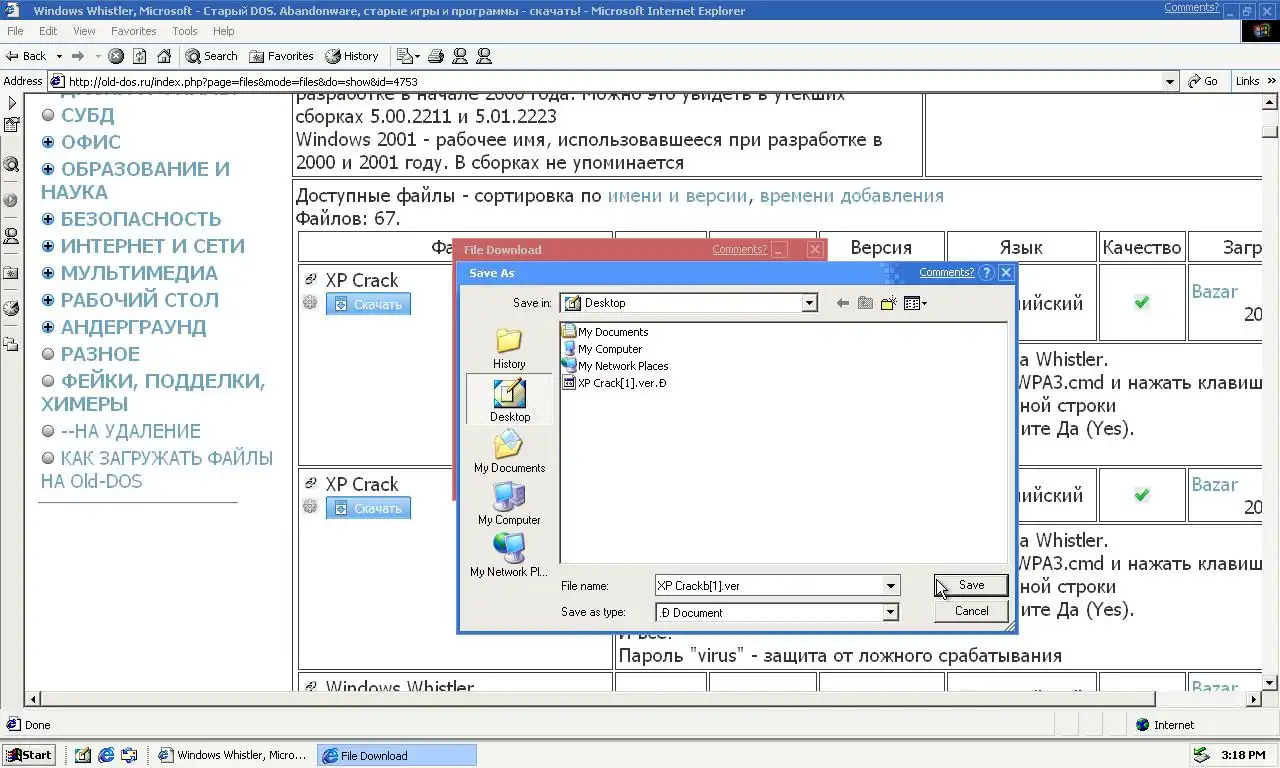The image size is (1280, 768).
Task: Click the Save As dialog back-arrow icon
Action: point(842,303)
